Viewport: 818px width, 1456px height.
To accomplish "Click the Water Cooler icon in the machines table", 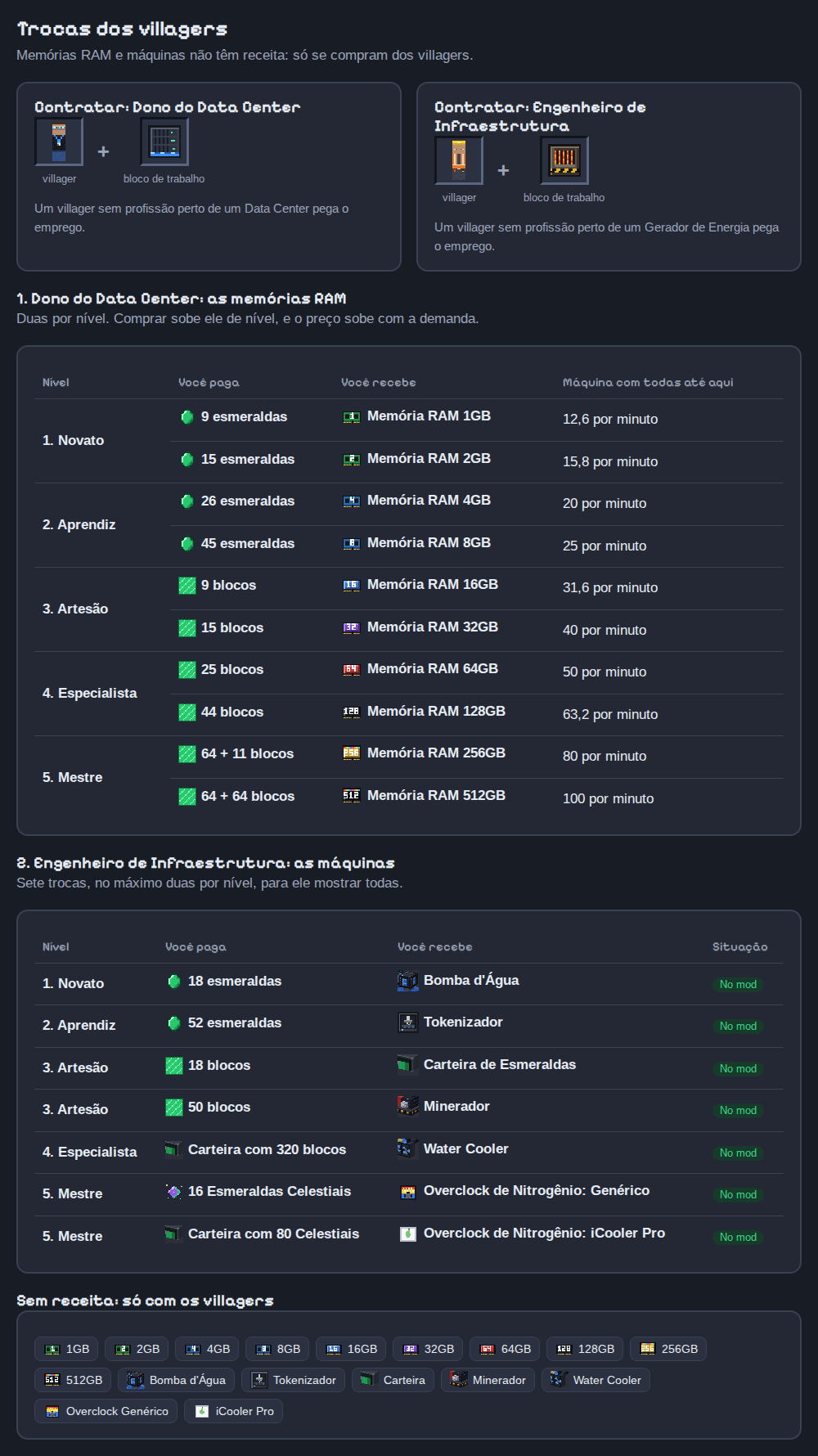I will click(x=407, y=1149).
